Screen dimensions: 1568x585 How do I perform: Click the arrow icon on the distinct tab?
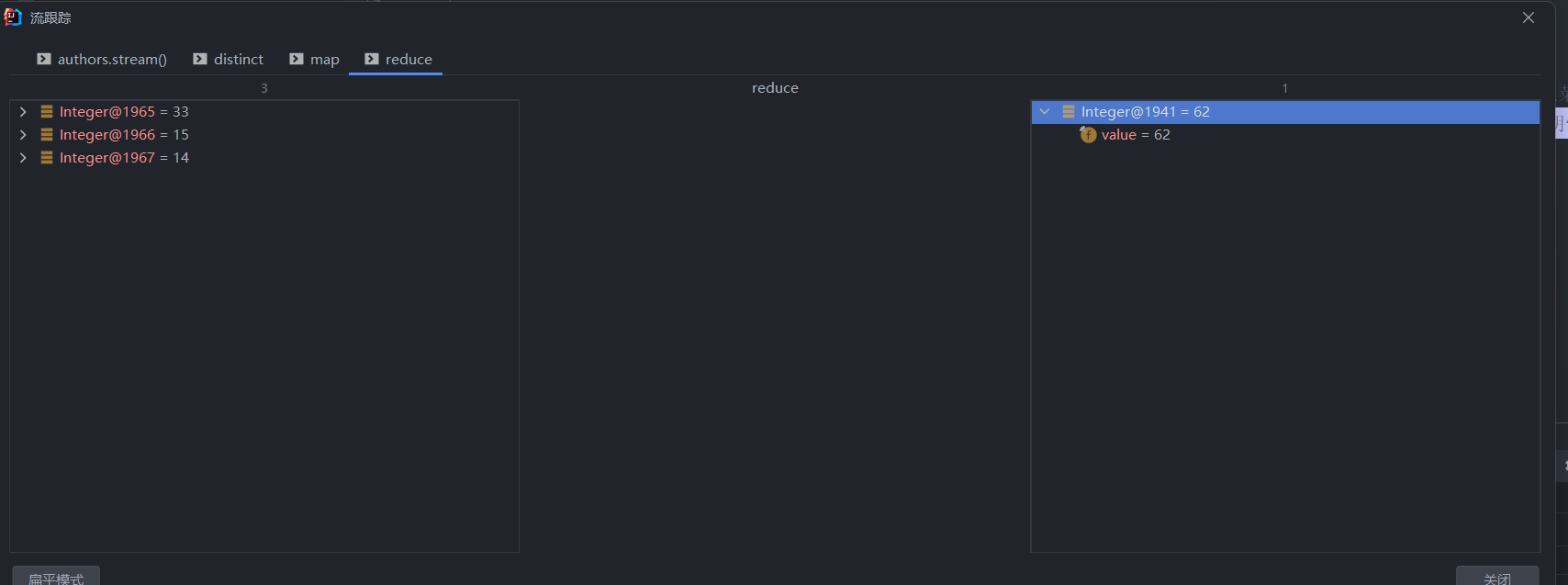[x=200, y=59]
